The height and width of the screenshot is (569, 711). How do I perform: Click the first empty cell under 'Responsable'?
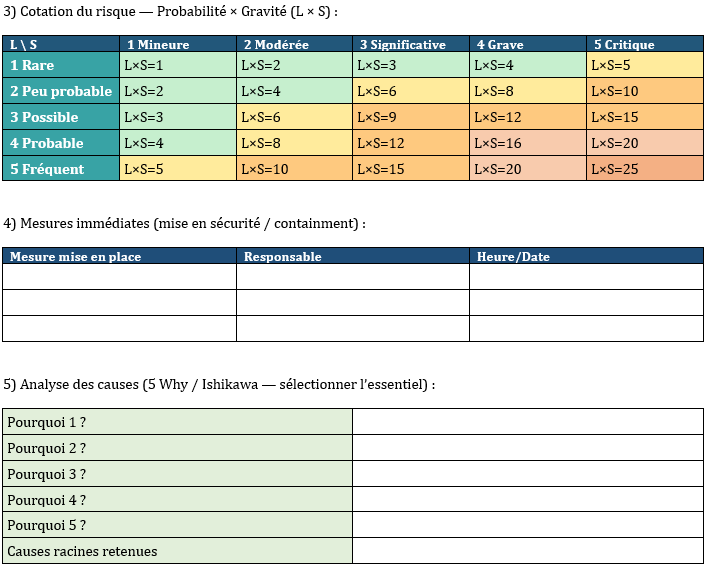point(352,277)
